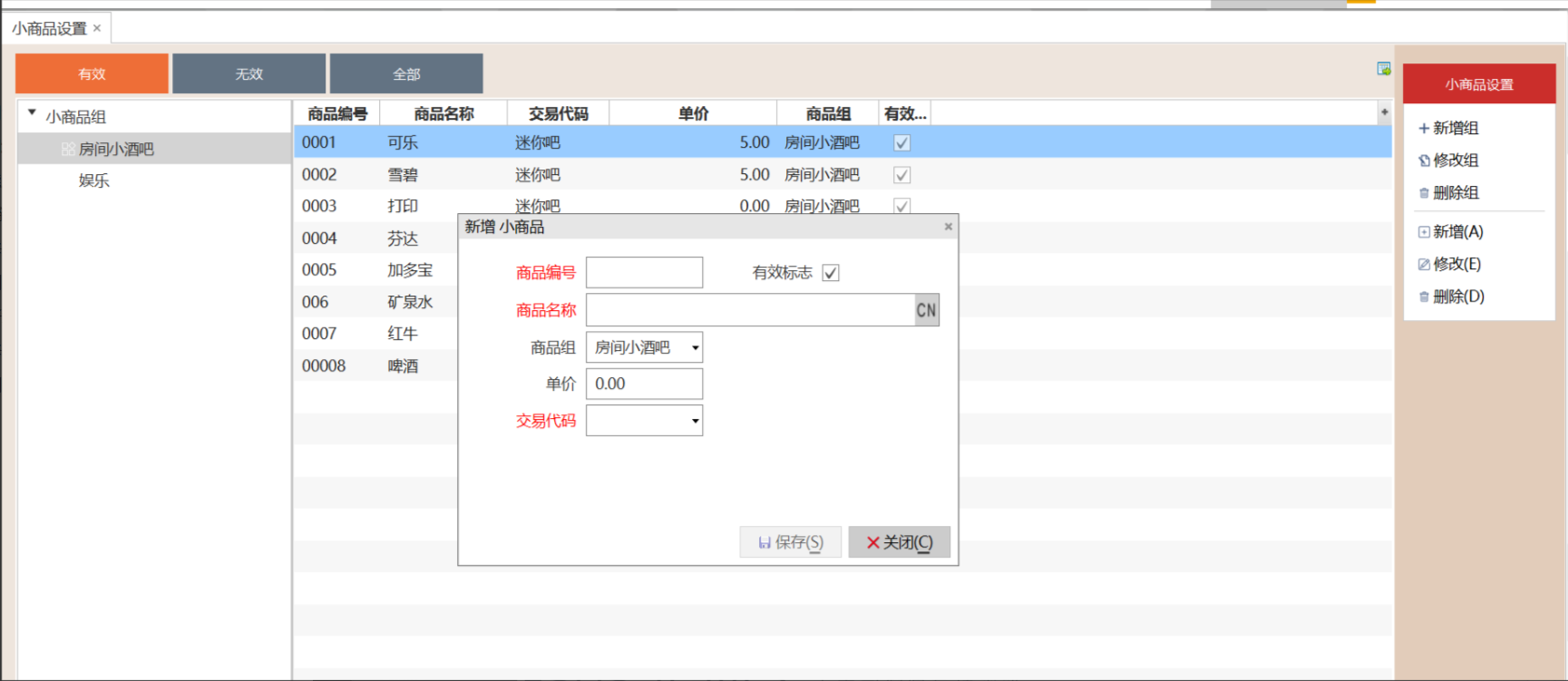The image size is (1568, 681).
Task: Click the 保存(S) button
Action: (x=790, y=542)
